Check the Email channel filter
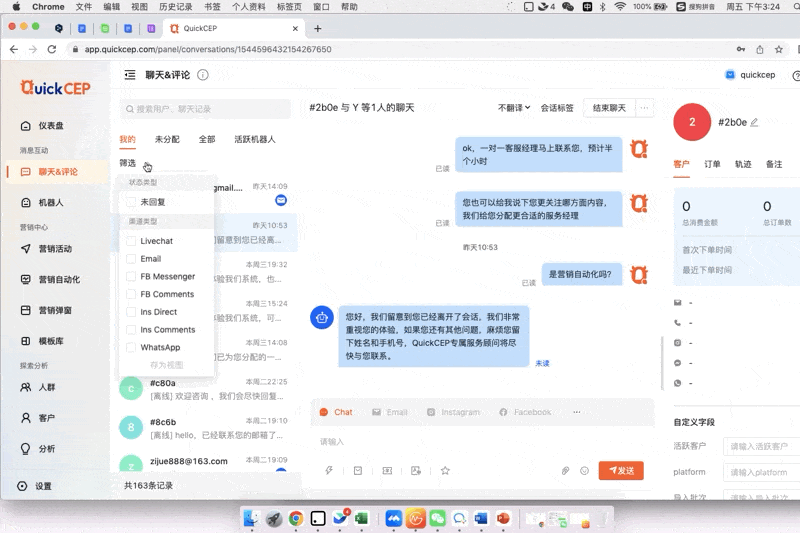 coord(131,259)
